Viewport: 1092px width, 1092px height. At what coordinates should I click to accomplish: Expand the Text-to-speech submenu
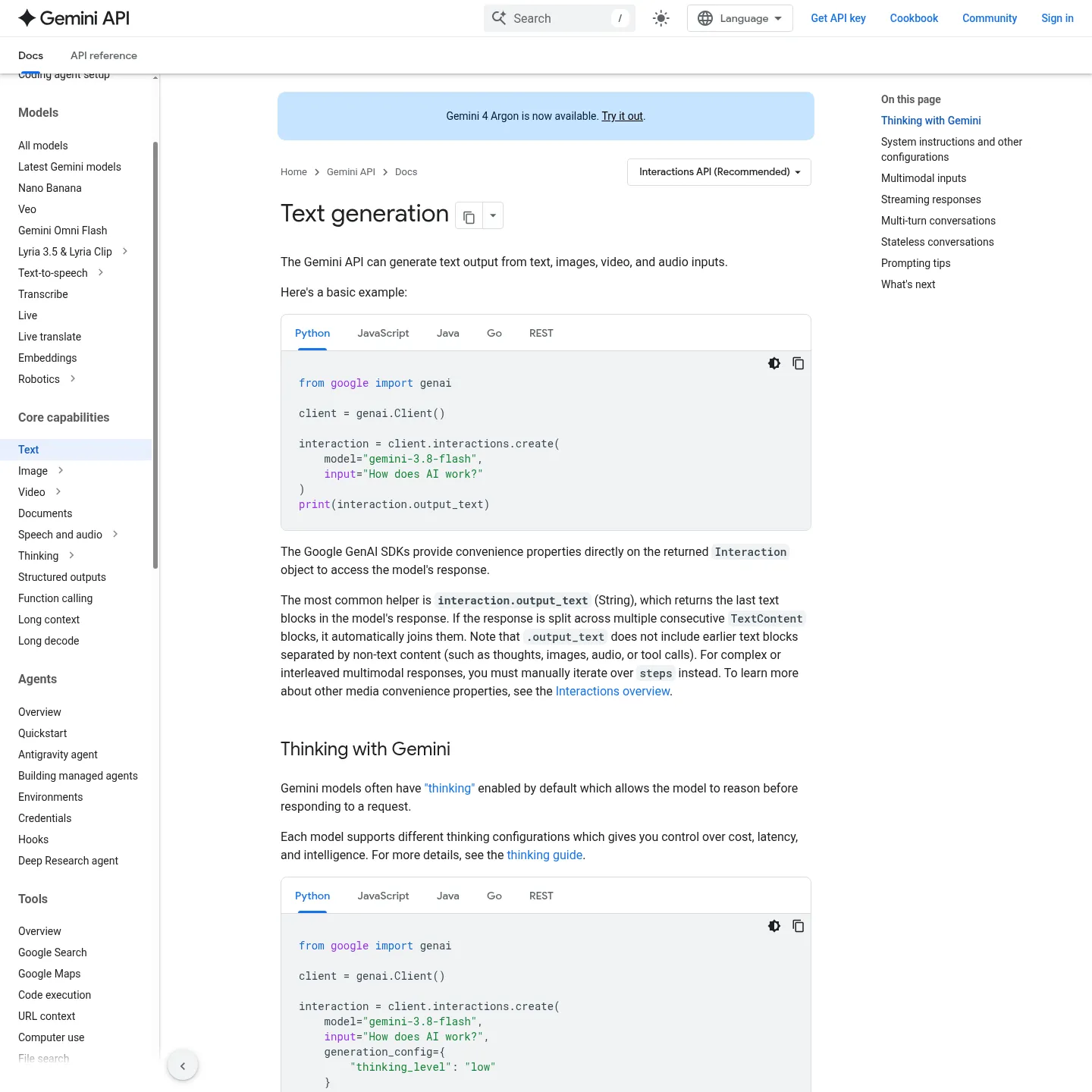101,273
